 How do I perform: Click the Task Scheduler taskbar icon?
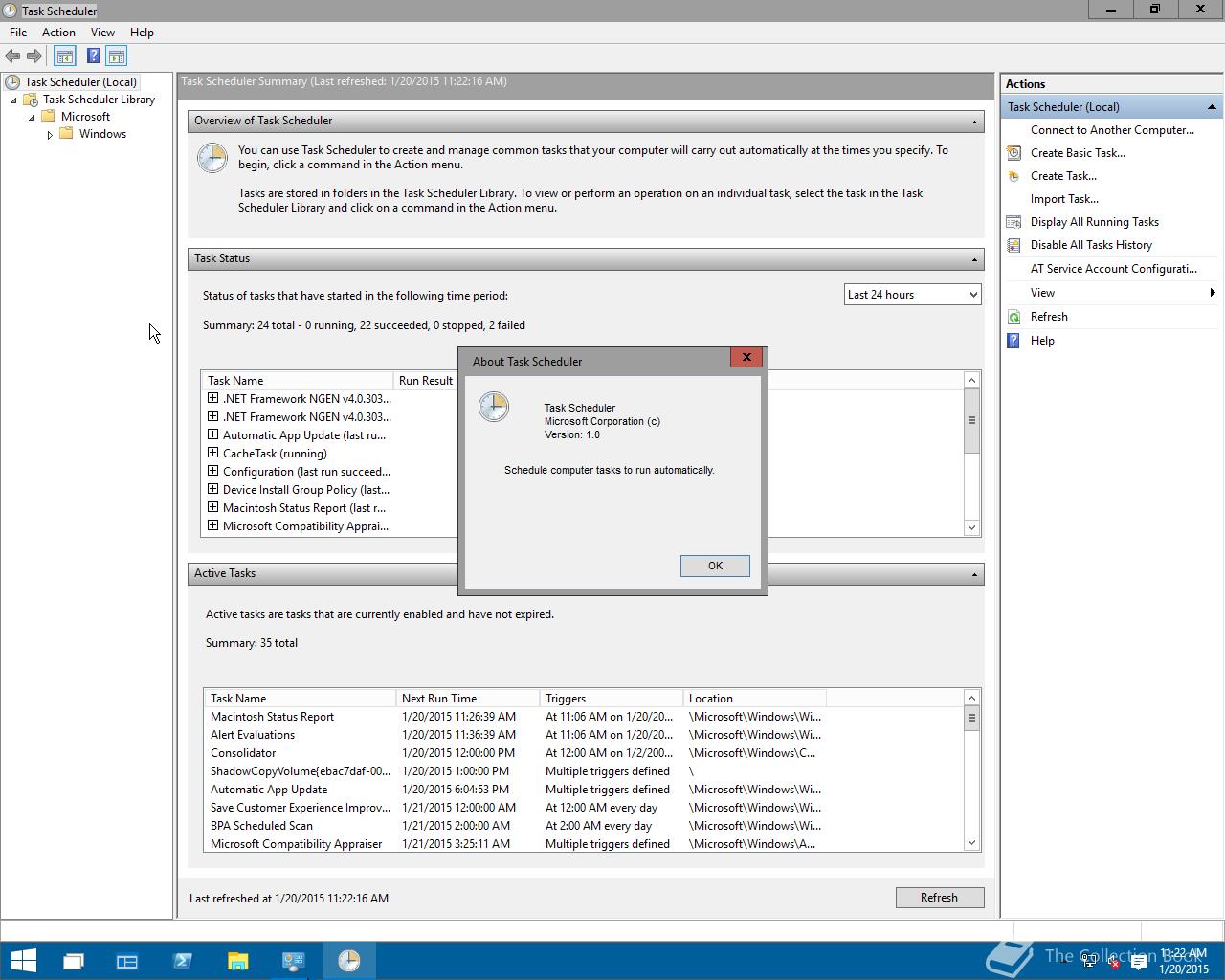point(348,961)
